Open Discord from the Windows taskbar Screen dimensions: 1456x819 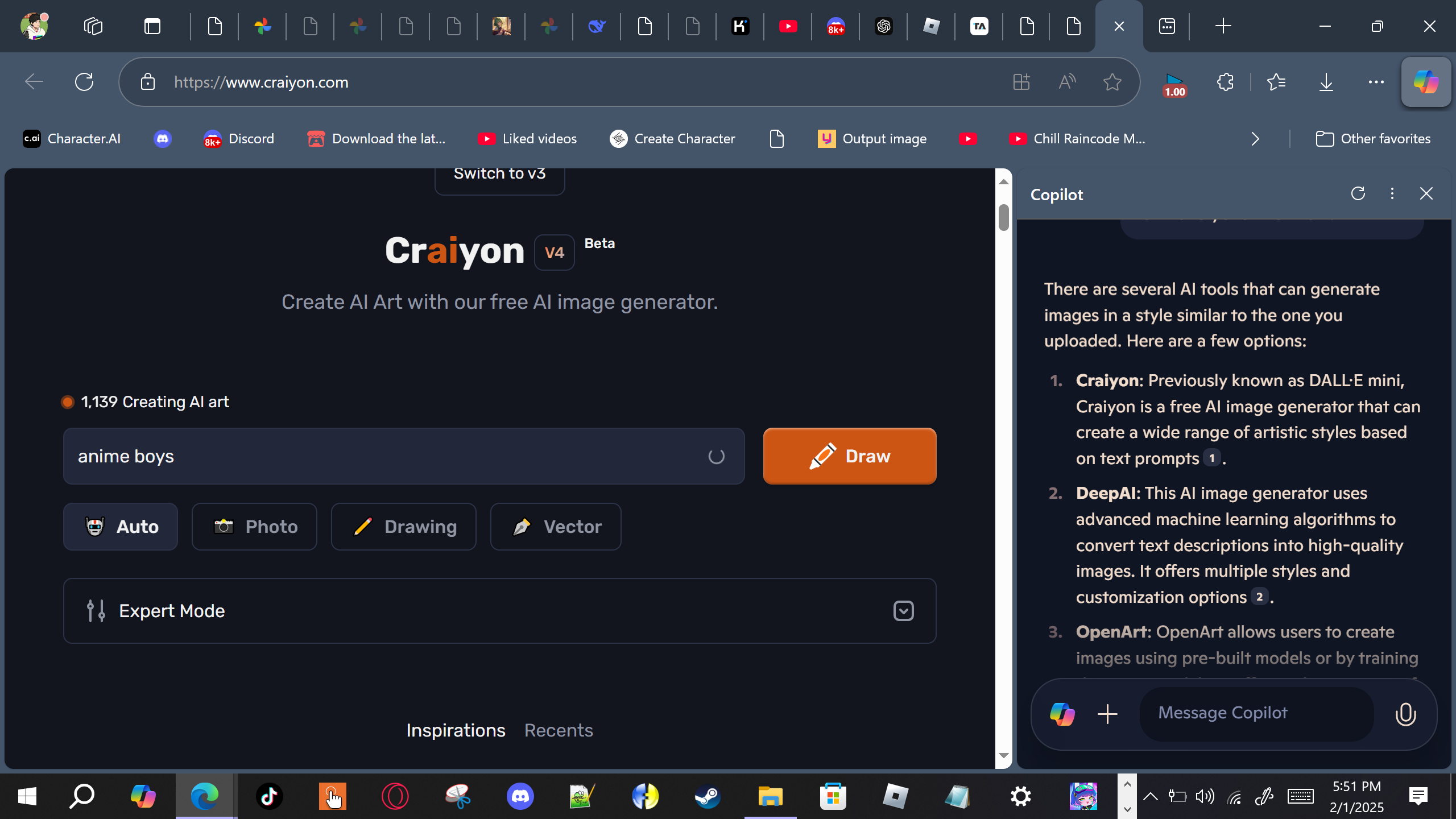coord(520,796)
